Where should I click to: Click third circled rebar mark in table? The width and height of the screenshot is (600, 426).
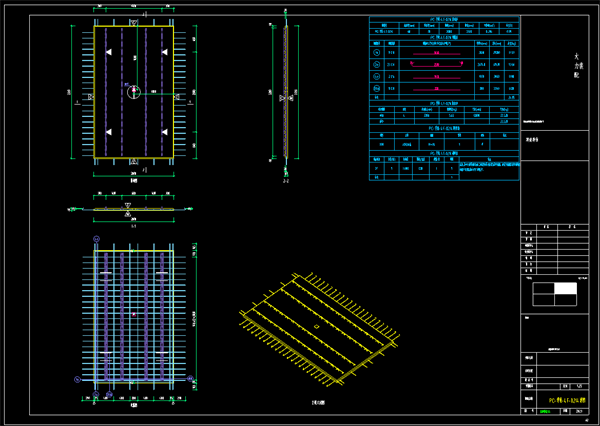pyautogui.click(x=377, y=77)
